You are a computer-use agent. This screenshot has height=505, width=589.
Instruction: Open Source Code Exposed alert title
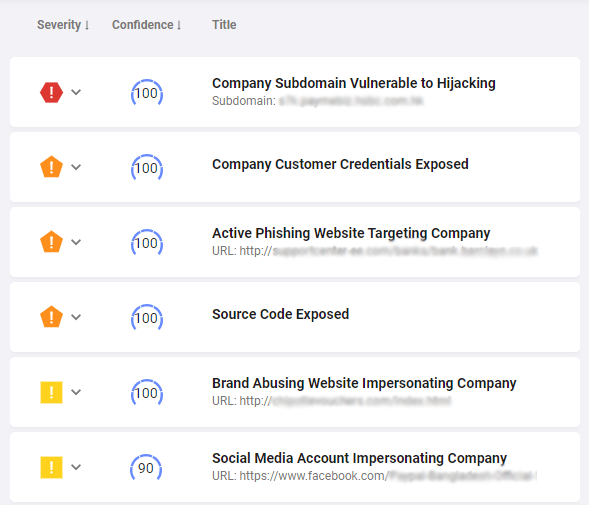[x=281, y=314]
